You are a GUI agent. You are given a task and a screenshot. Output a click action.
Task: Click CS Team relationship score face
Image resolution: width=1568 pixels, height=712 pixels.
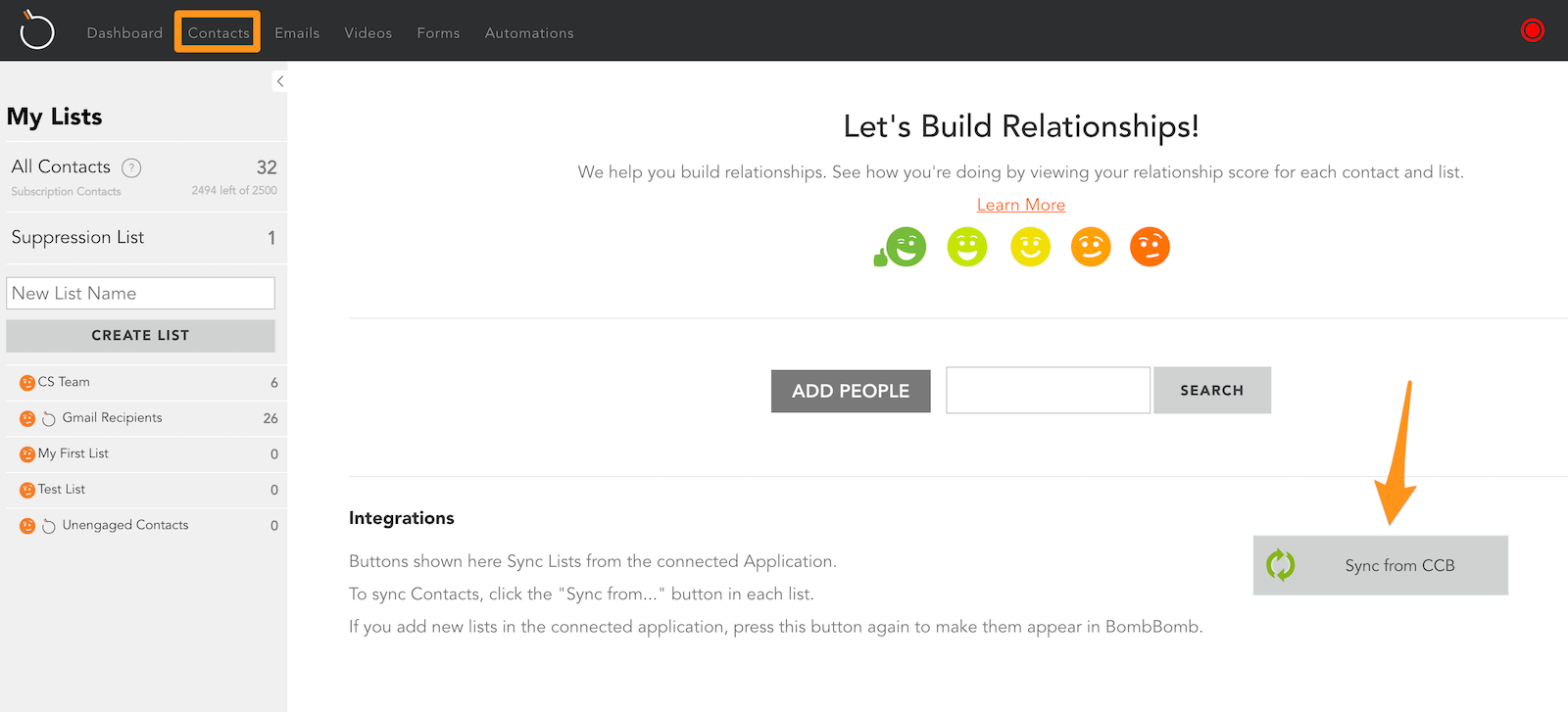pyautogui.click(x=27, y=383)
